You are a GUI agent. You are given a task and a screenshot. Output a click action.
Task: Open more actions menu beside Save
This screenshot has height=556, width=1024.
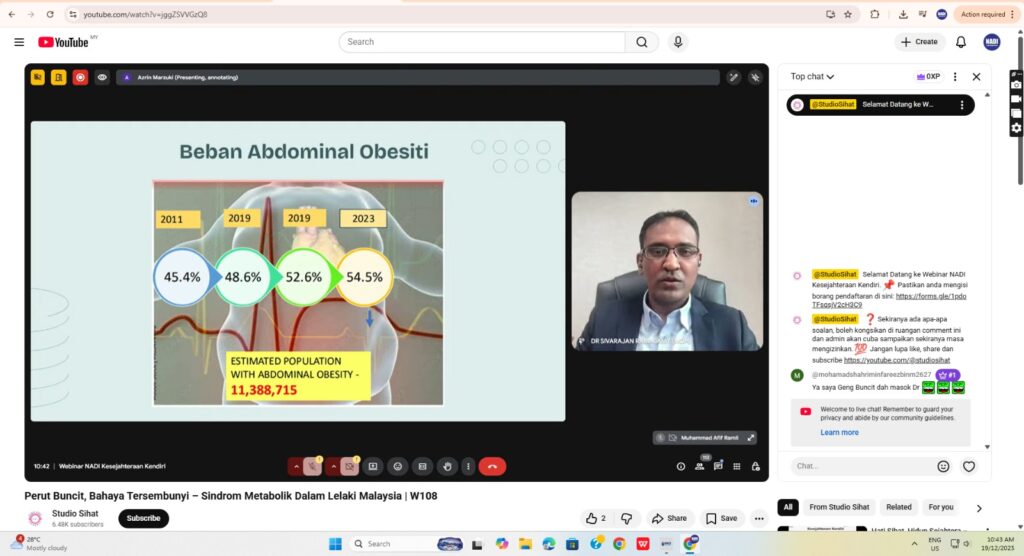coord(759,518)
